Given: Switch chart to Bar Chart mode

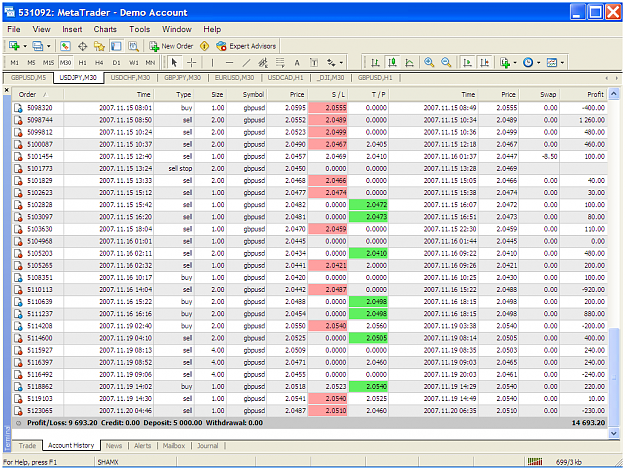Looking at the screenshot, I should click(x=375, y=63).
